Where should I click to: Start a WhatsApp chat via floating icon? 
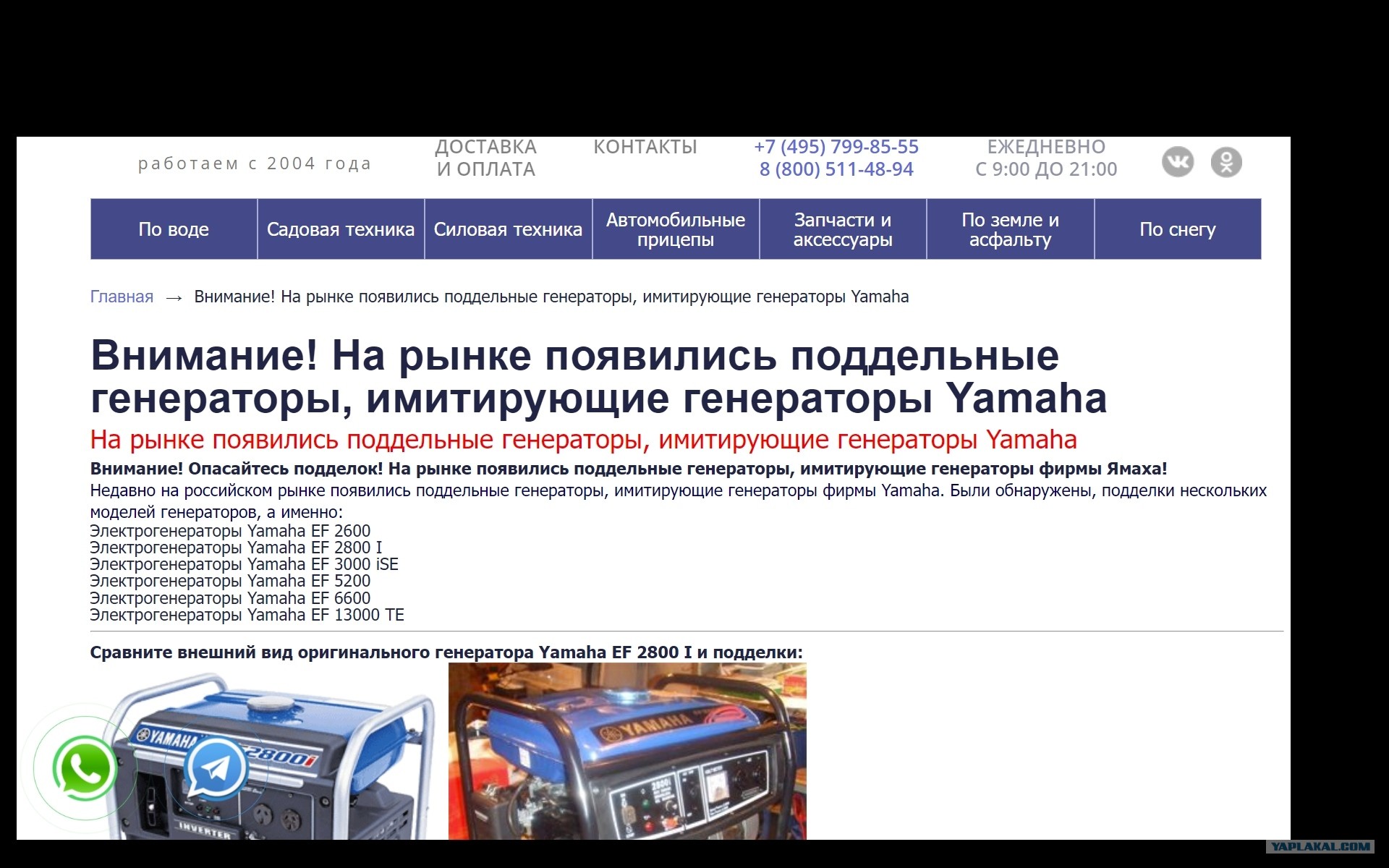(x=85, y=768)
